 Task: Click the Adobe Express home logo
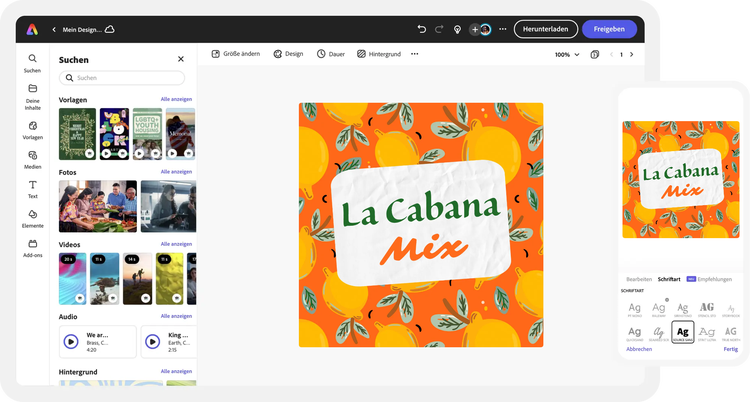click(33, 29)
